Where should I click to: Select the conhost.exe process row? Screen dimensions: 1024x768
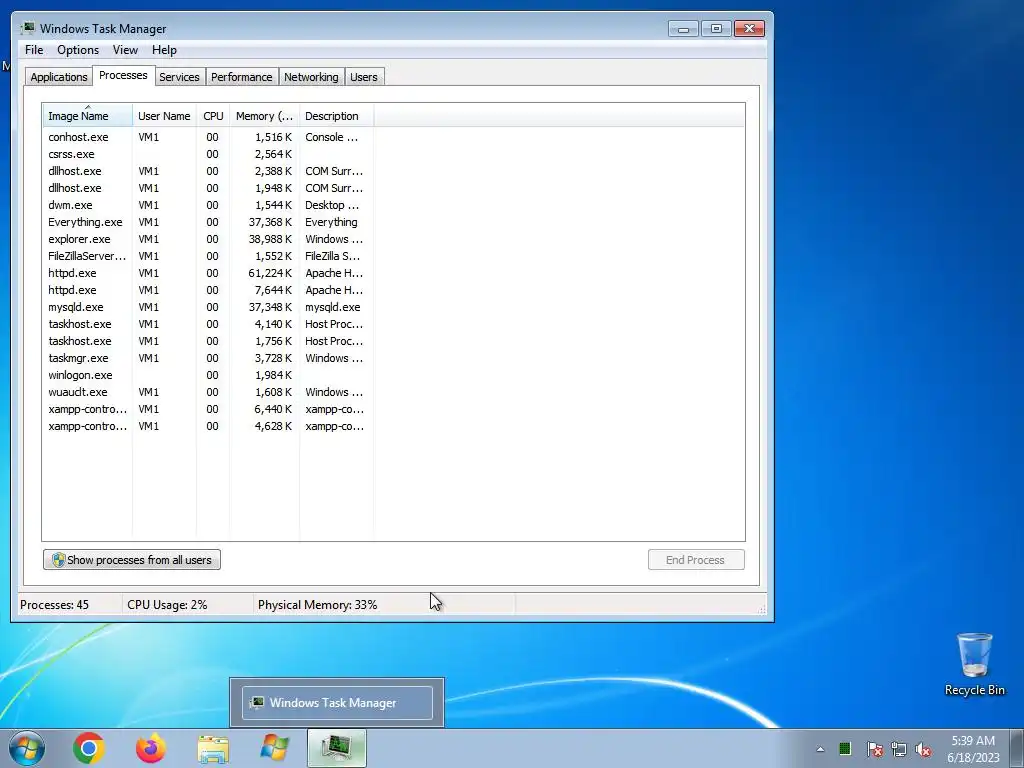tap(208, 137)
